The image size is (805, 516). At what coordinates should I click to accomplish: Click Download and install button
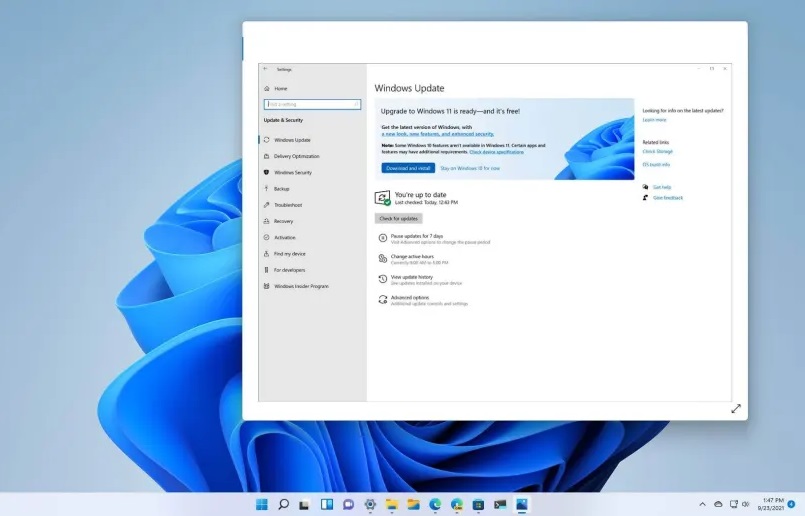click(x=408, y=168)
